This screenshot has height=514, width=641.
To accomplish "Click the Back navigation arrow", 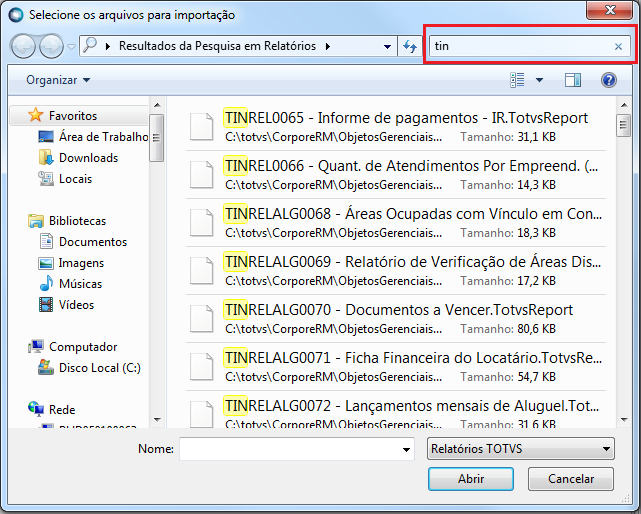I will [23, 46].
